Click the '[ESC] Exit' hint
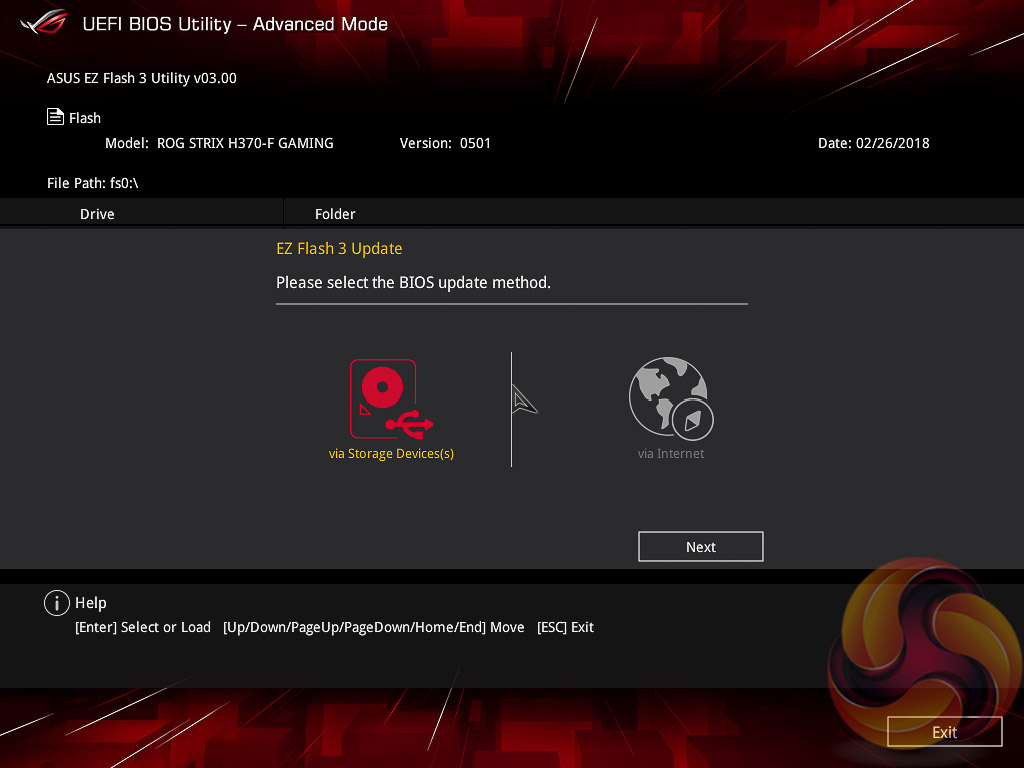1024x768 pixels. (566, 628)
